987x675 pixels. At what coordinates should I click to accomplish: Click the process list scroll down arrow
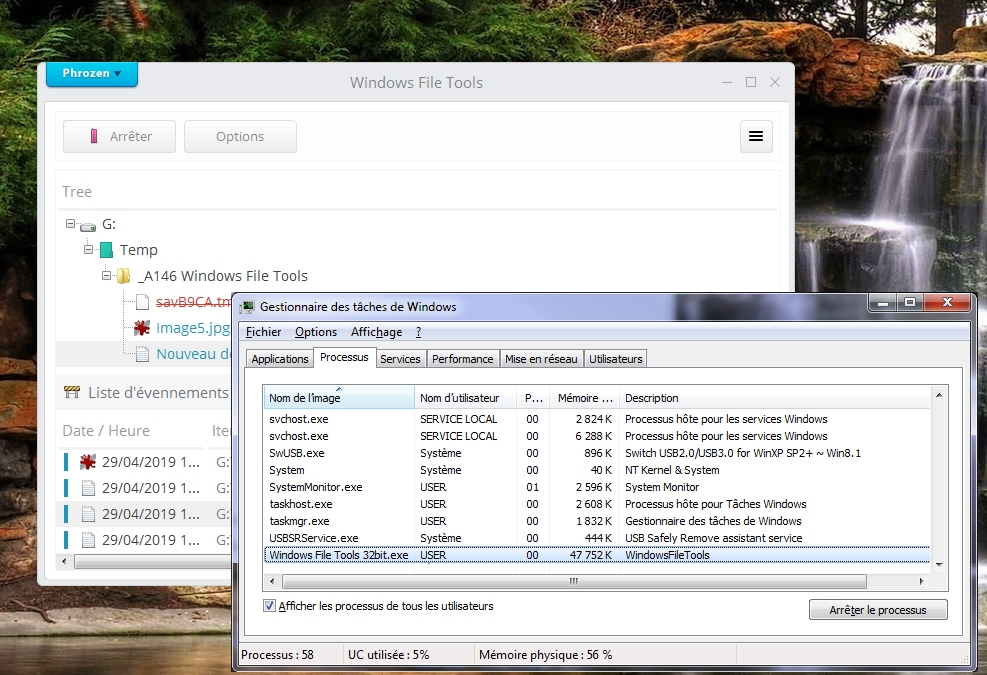939,564
